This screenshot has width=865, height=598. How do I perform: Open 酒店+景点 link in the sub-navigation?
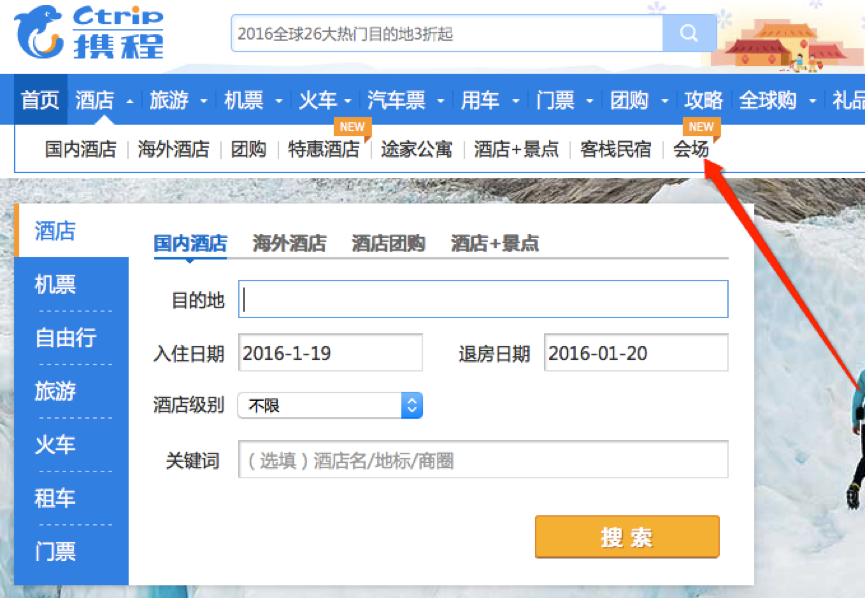tap(516, 150)
